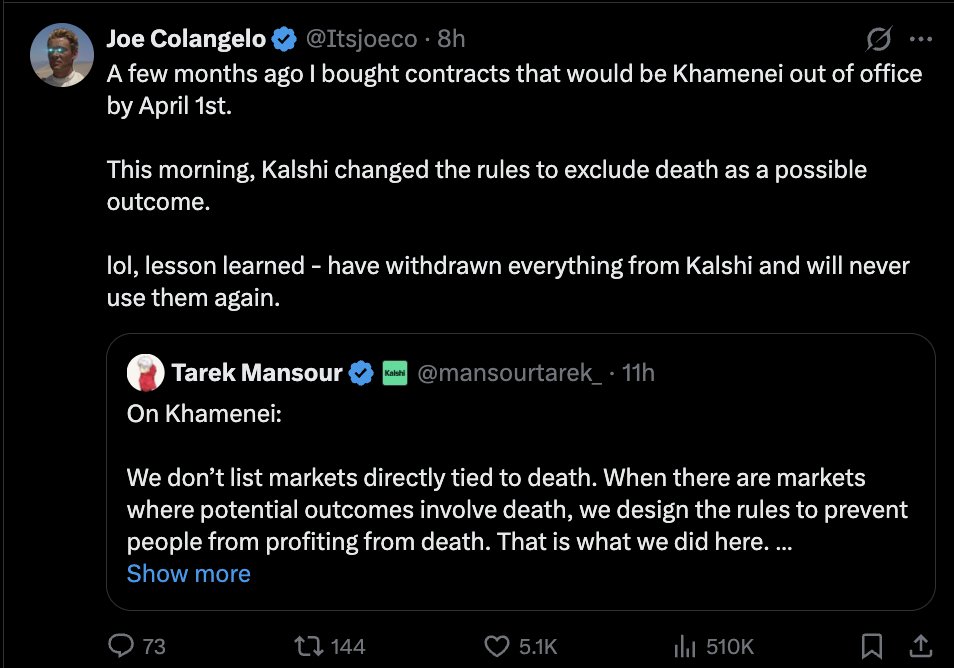The image size is (954, 668).
Task: Open the Joe Colangelo display name link
Action: click(x=187, y=39)
